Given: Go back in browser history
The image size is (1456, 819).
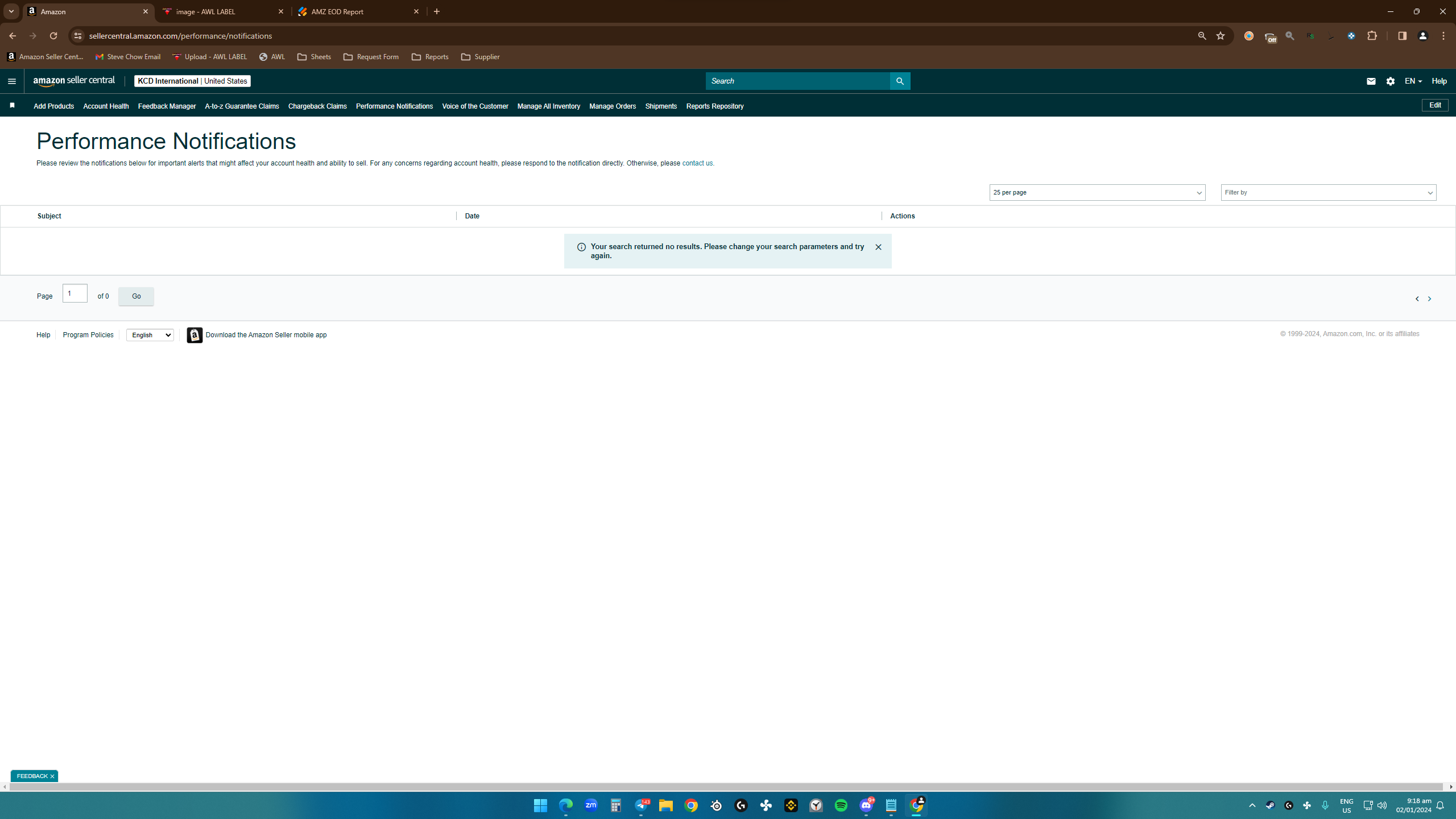Looking at the screenshot, I should (13, 36).
